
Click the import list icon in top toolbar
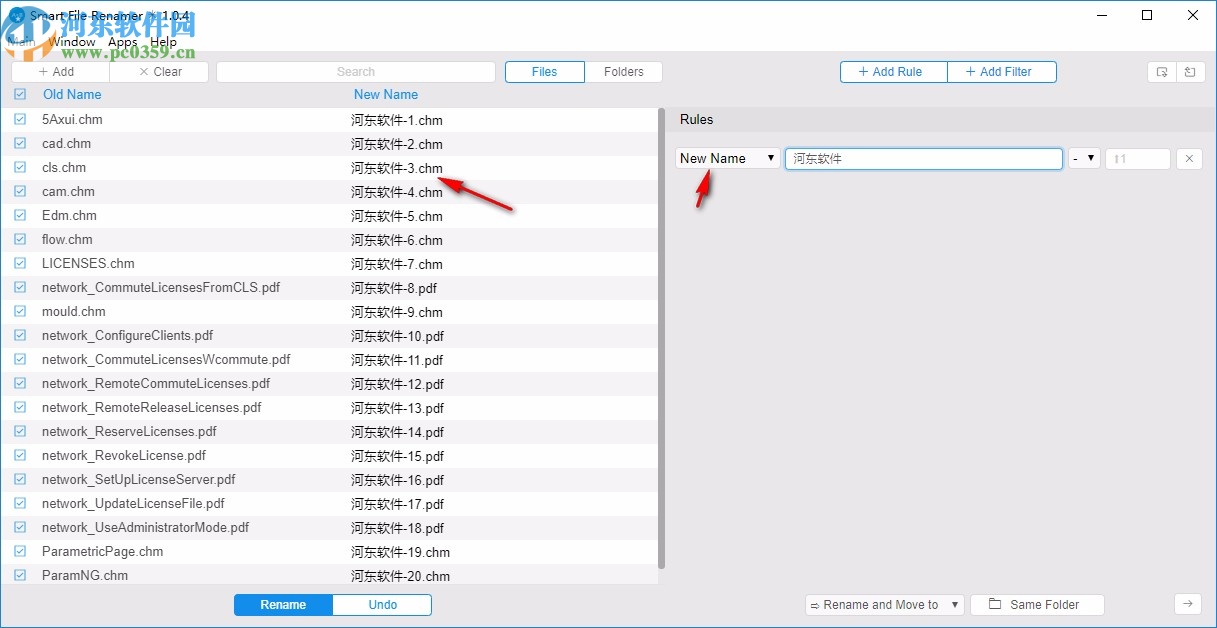click(x=1190, y=71)
